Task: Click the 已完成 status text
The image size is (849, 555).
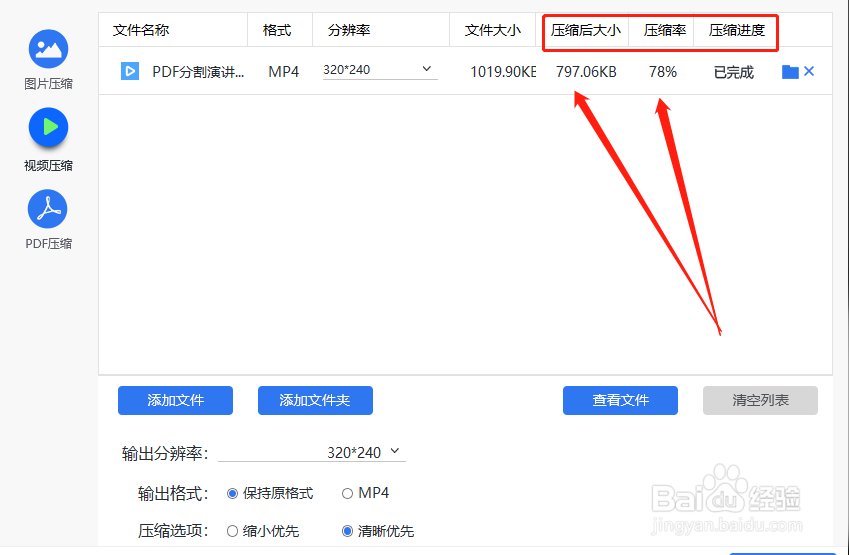Action: coord(734,72)
